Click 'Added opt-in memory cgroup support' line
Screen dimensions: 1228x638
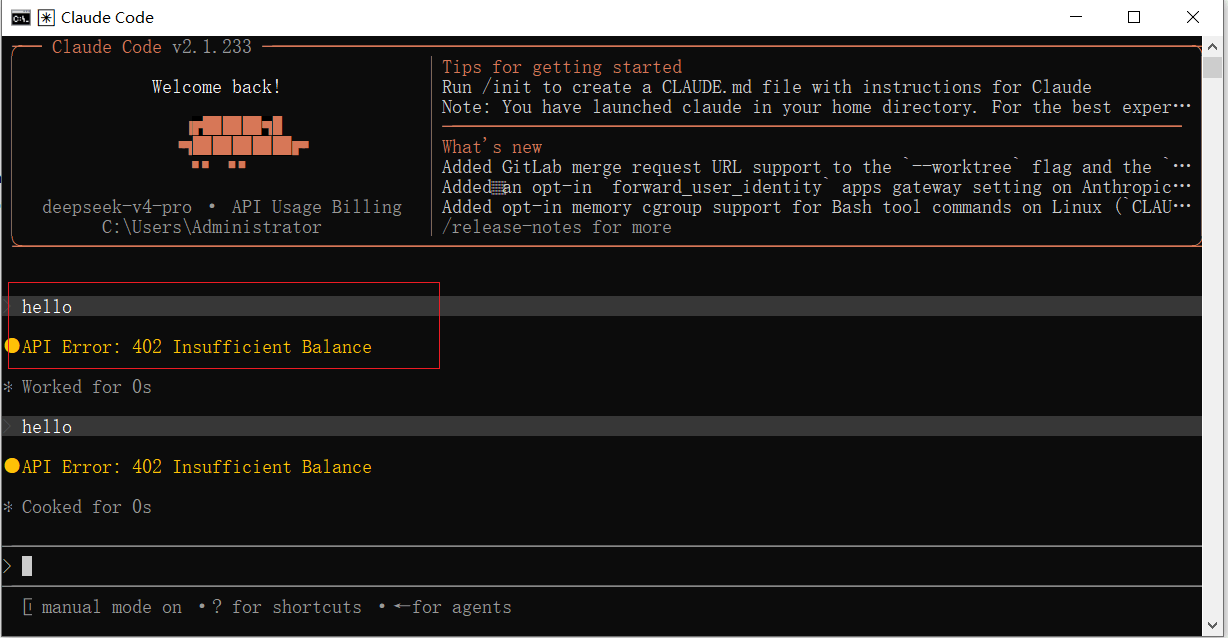[x=817, y=207]
